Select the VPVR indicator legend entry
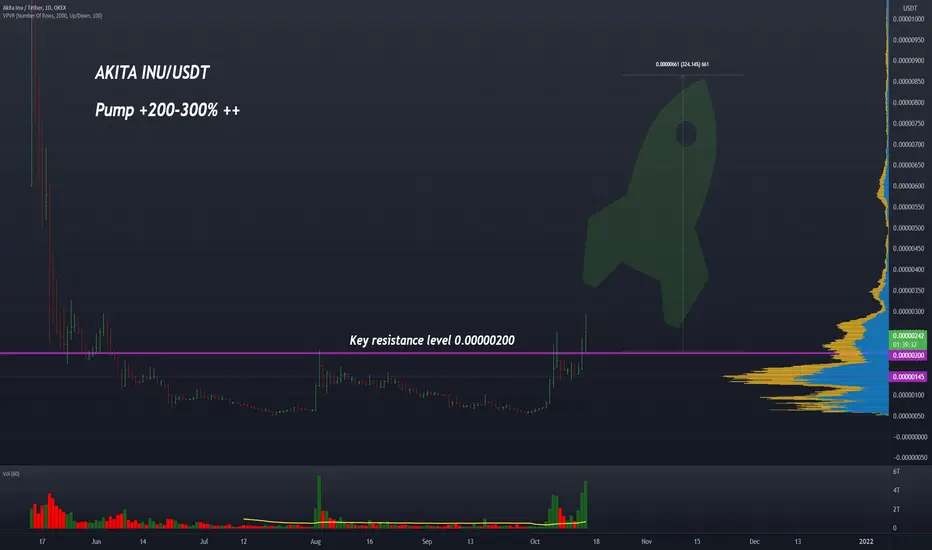 click(x=52, y=16)
